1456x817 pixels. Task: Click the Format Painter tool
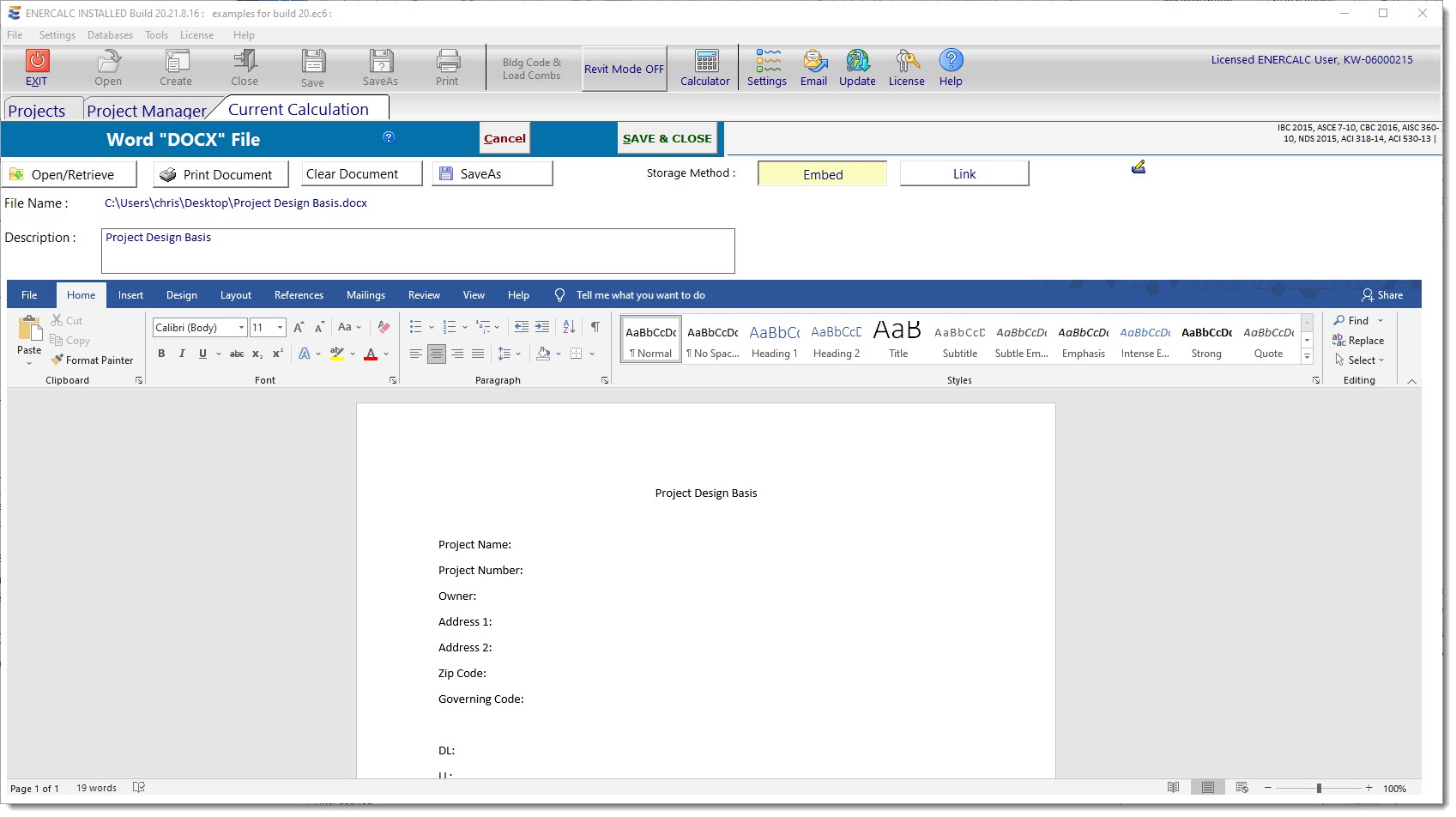(92, 360)
